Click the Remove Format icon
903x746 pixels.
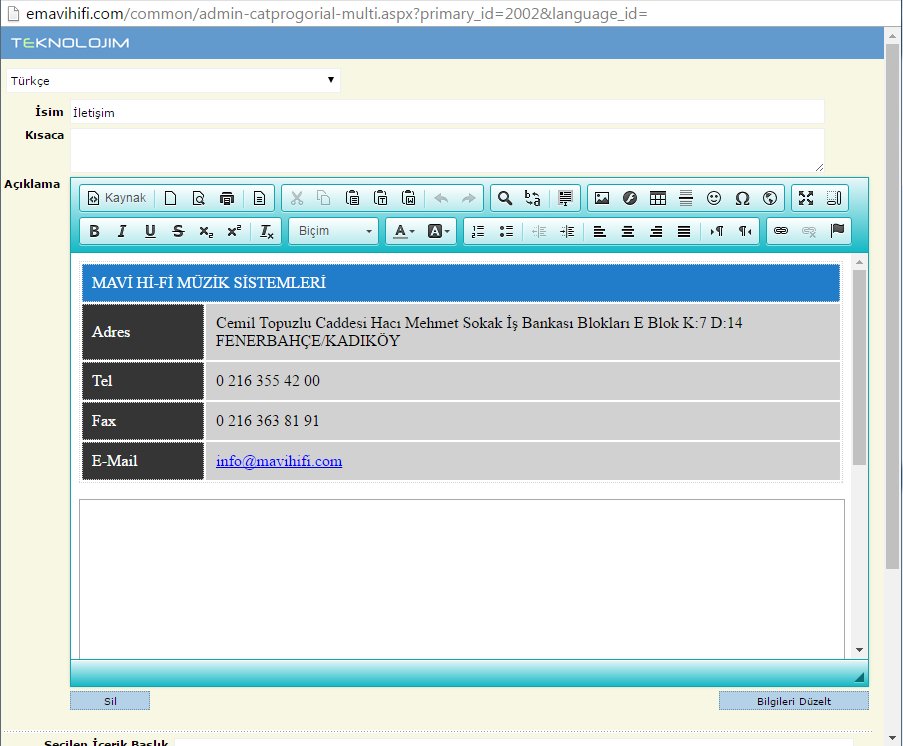click(267, 232)
